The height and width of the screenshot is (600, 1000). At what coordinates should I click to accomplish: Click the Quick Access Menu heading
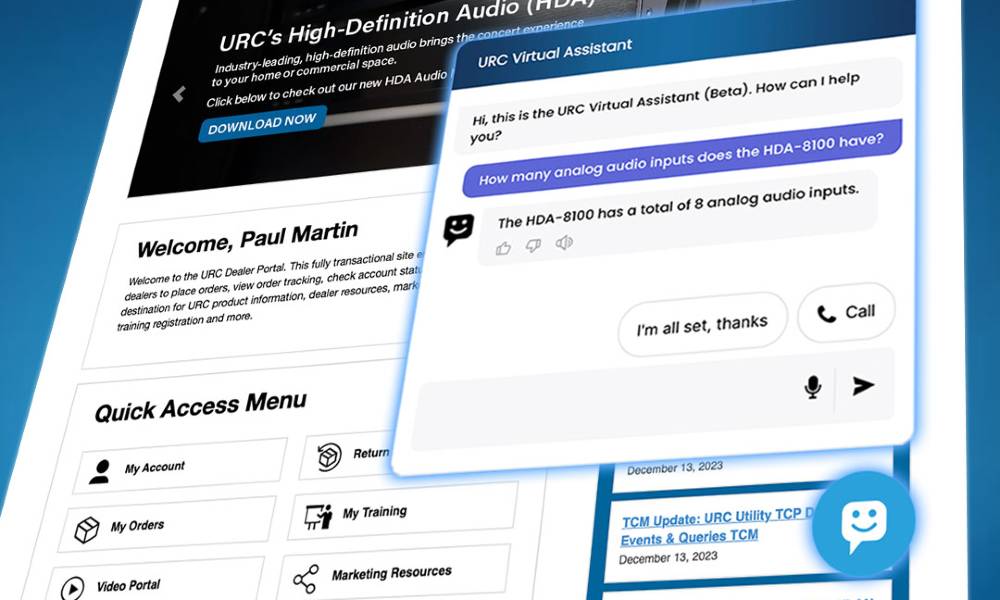tap(200, 406)
